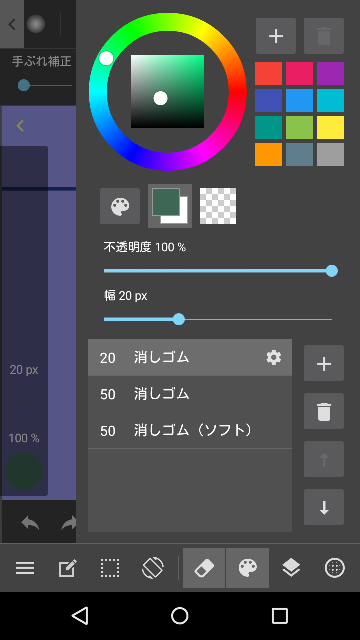
Task: Tap the Android home button
Action: [x=180, y=616]
